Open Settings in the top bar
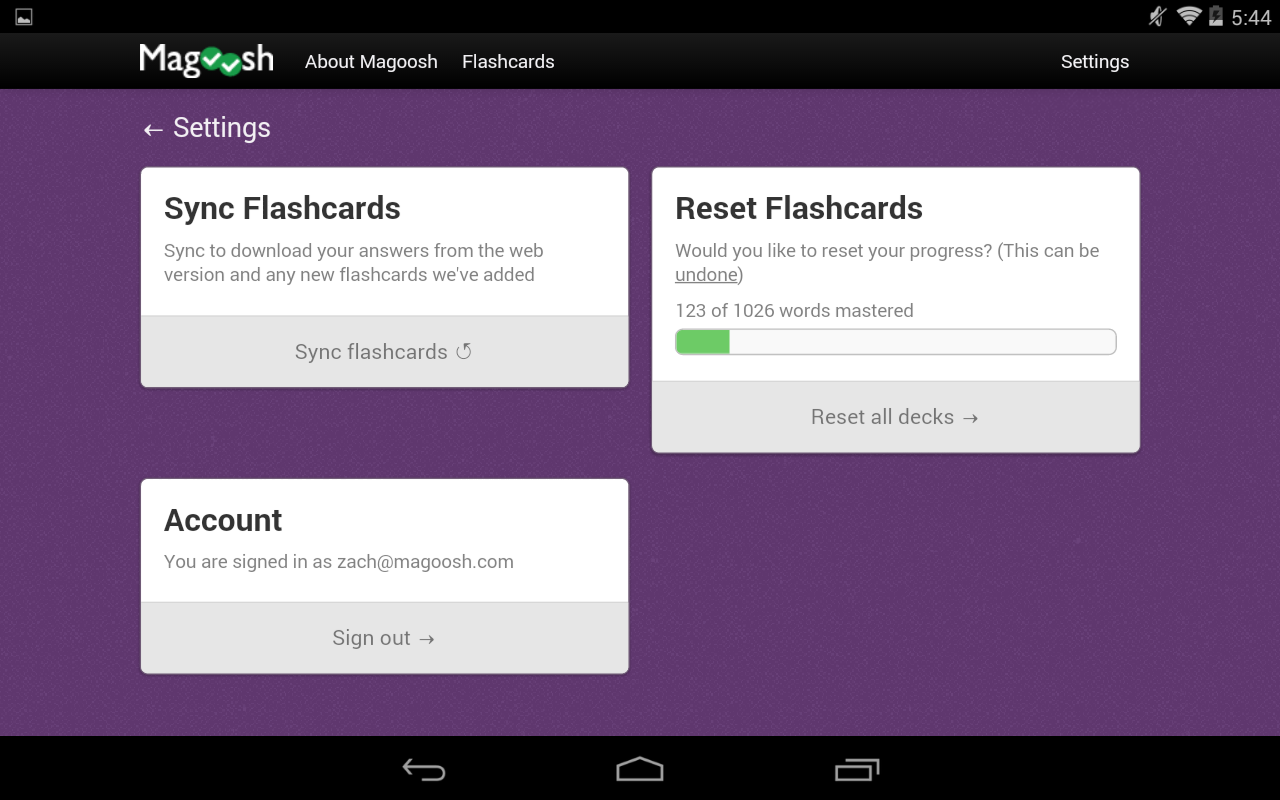This screenshot has width=1280, height=800. pos(1094,62)
